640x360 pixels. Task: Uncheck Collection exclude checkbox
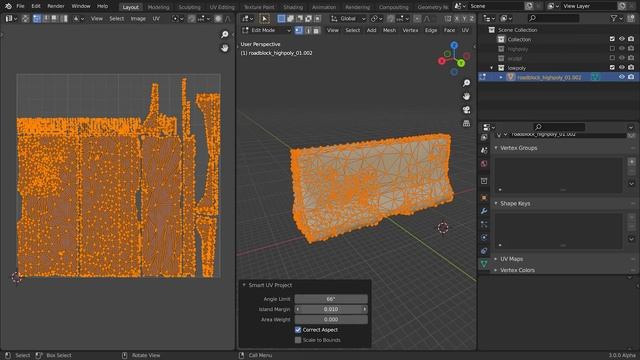pyautogui.click(x=612, y=39)
